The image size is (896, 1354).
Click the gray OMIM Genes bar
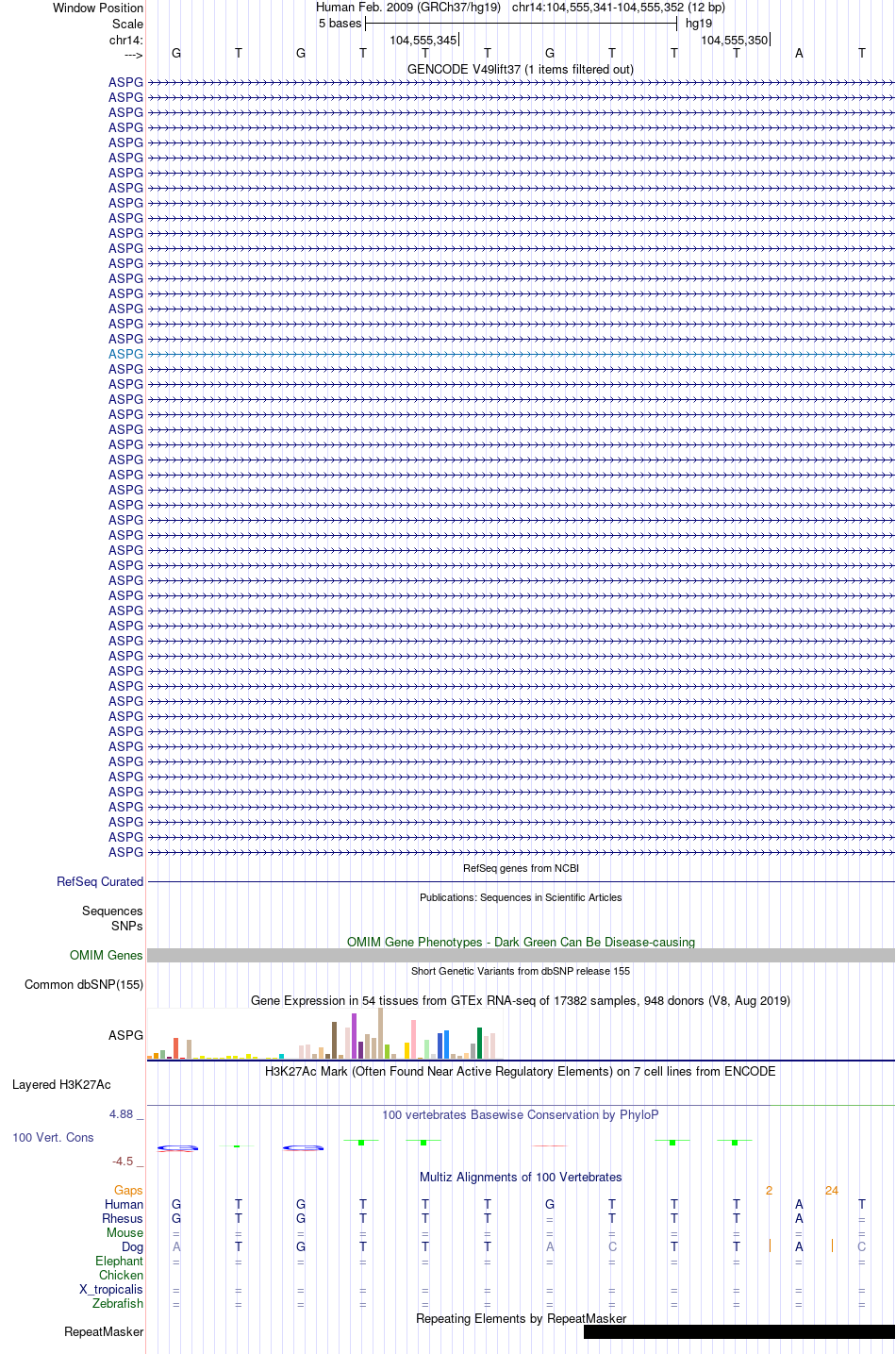click(x=521, y=955)
